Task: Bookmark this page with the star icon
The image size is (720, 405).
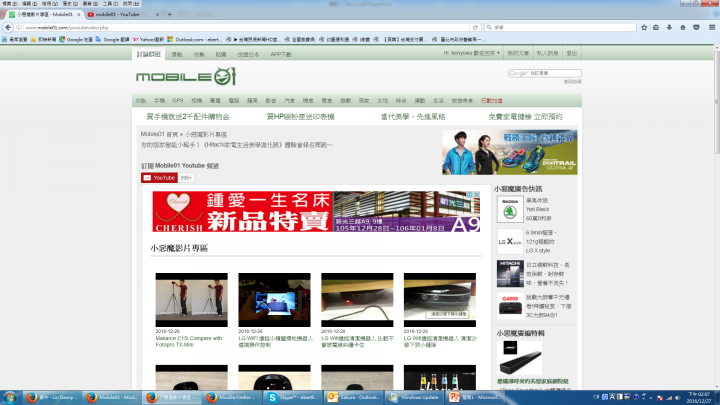Action: tap(644, 28)
